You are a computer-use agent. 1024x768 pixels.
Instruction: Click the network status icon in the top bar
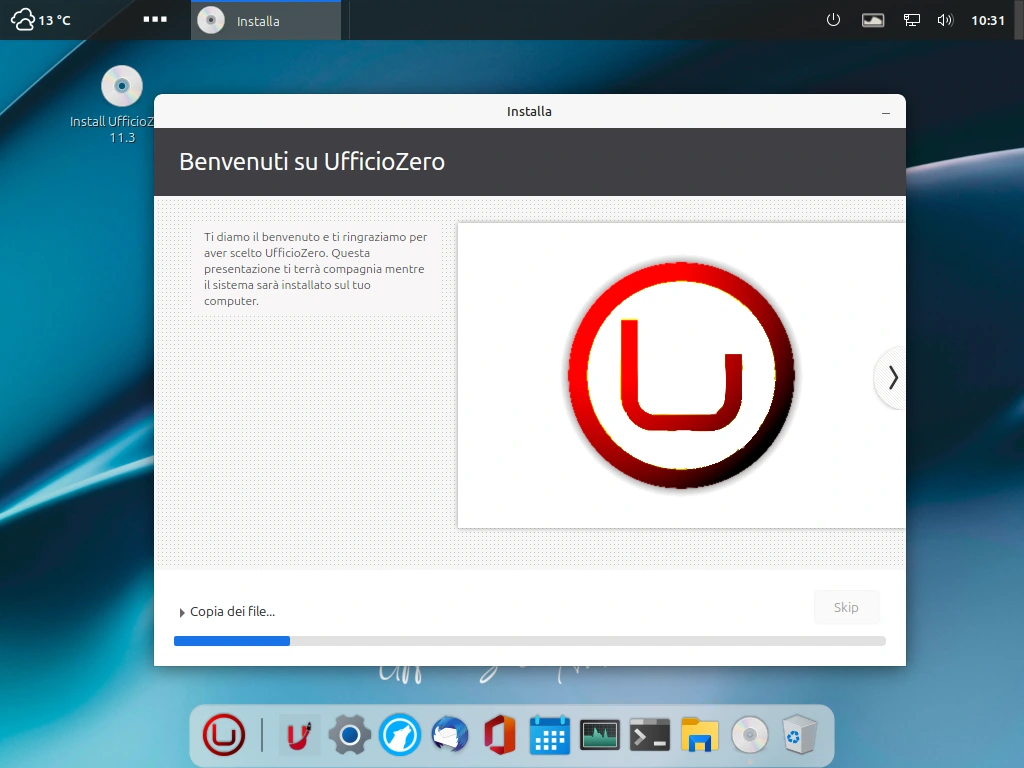click(x=911, y=19)
